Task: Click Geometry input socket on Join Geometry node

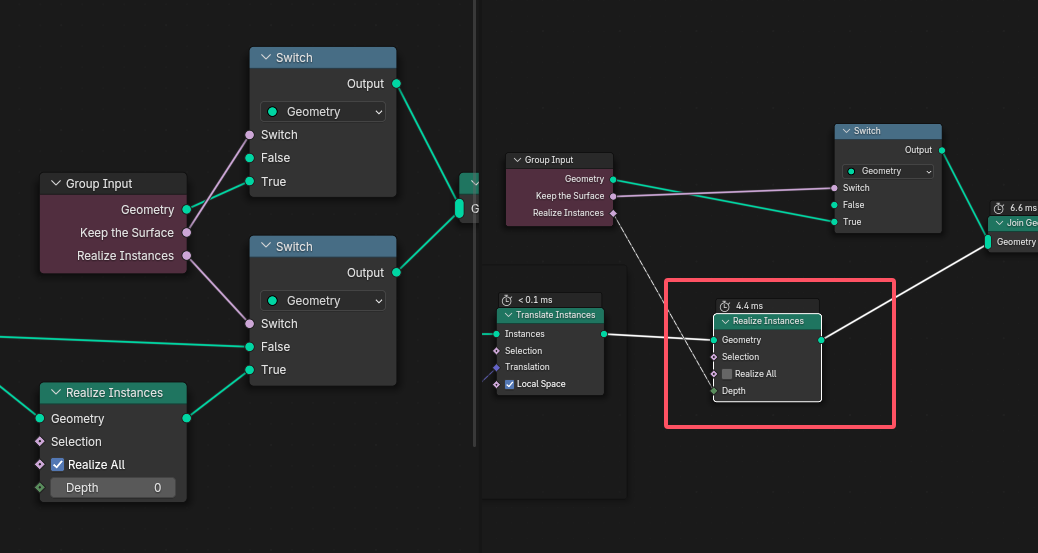Action: click(988, 242)
